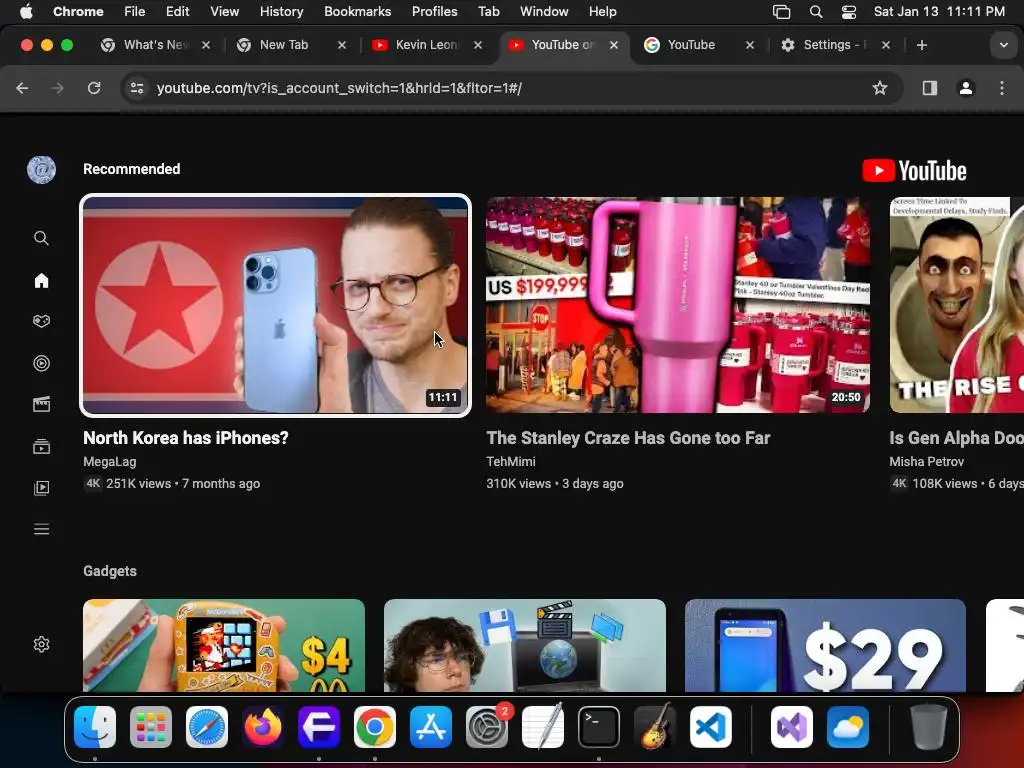
Task: Open the Library play-stack icon in sidebar
Action: tap(41, 488)
